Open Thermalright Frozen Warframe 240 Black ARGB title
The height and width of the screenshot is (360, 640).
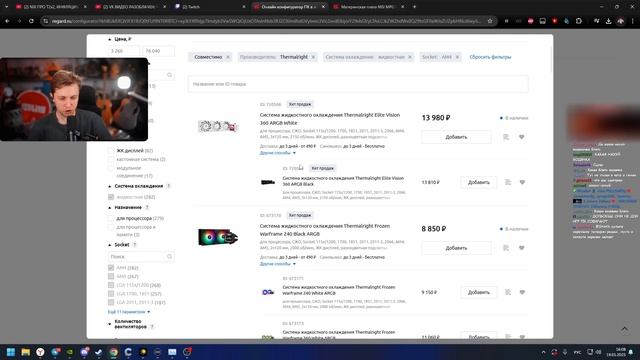coord(325,230)
